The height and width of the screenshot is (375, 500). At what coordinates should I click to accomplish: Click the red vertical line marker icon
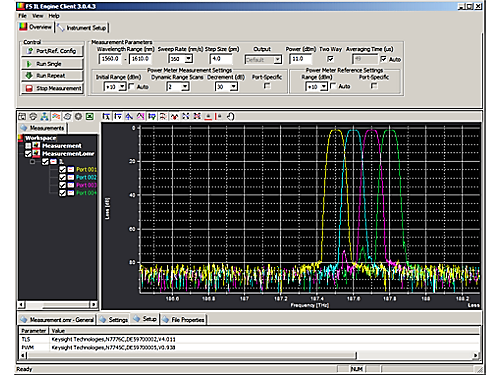coord(219,116)
